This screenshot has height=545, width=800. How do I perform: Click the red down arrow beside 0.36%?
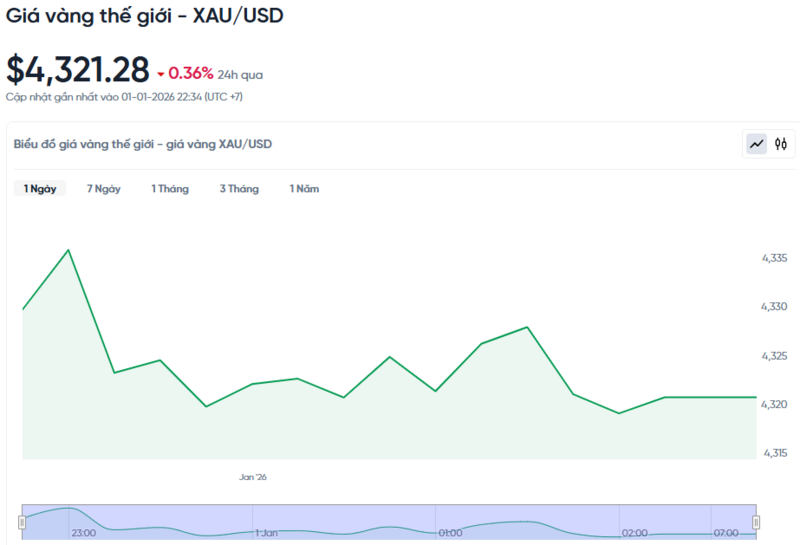(160, 74)
